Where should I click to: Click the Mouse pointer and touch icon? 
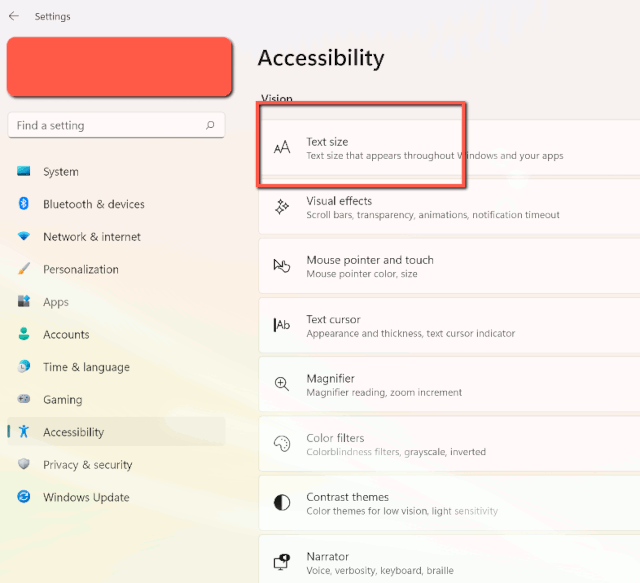[x=282, y=266]
